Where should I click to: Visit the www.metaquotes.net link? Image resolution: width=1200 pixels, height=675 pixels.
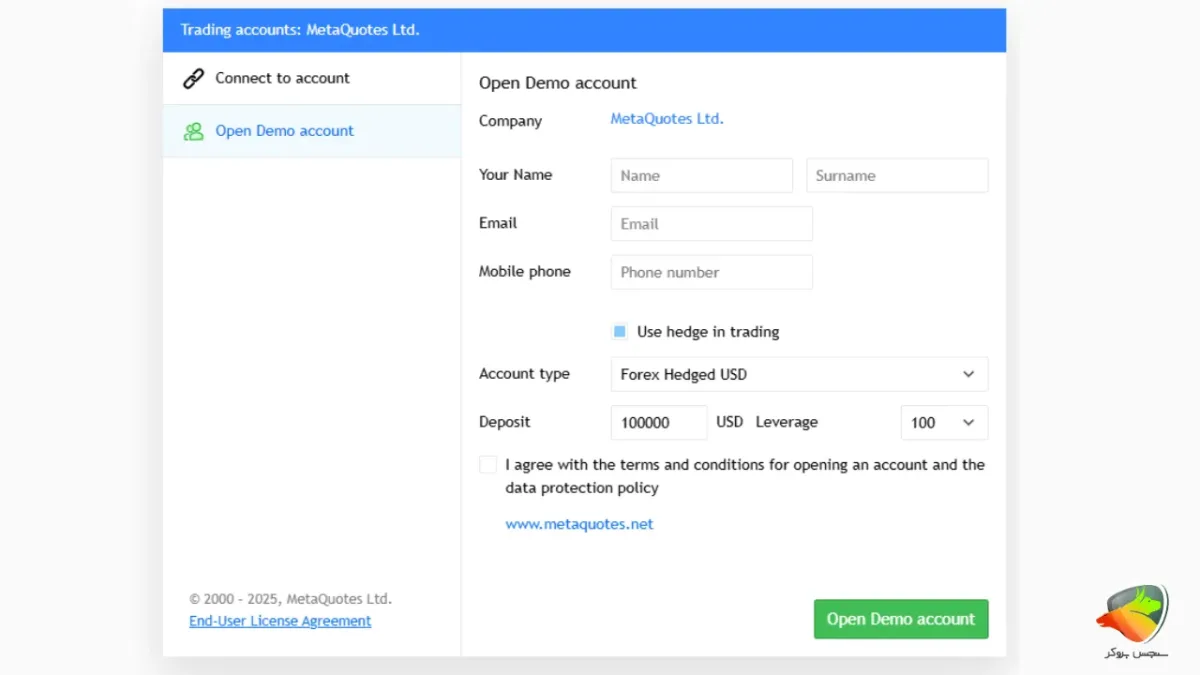[579, 524]
